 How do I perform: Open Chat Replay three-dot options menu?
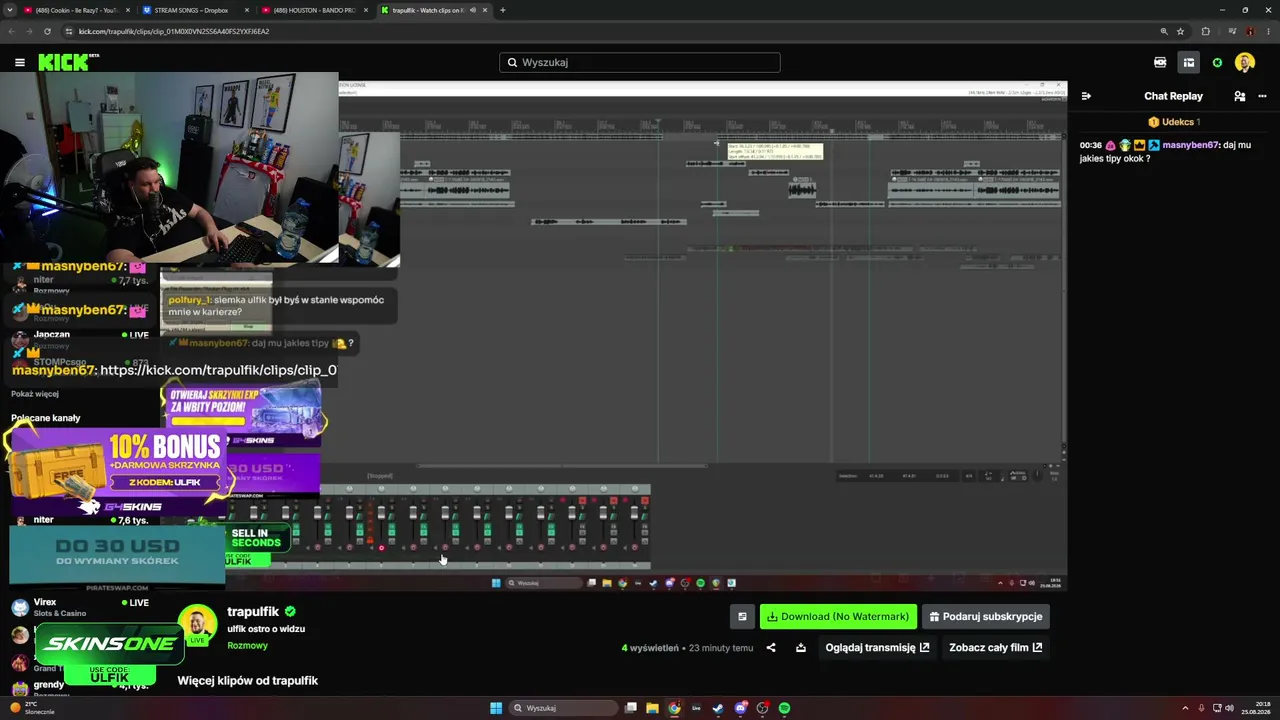tap(1262, 96)
